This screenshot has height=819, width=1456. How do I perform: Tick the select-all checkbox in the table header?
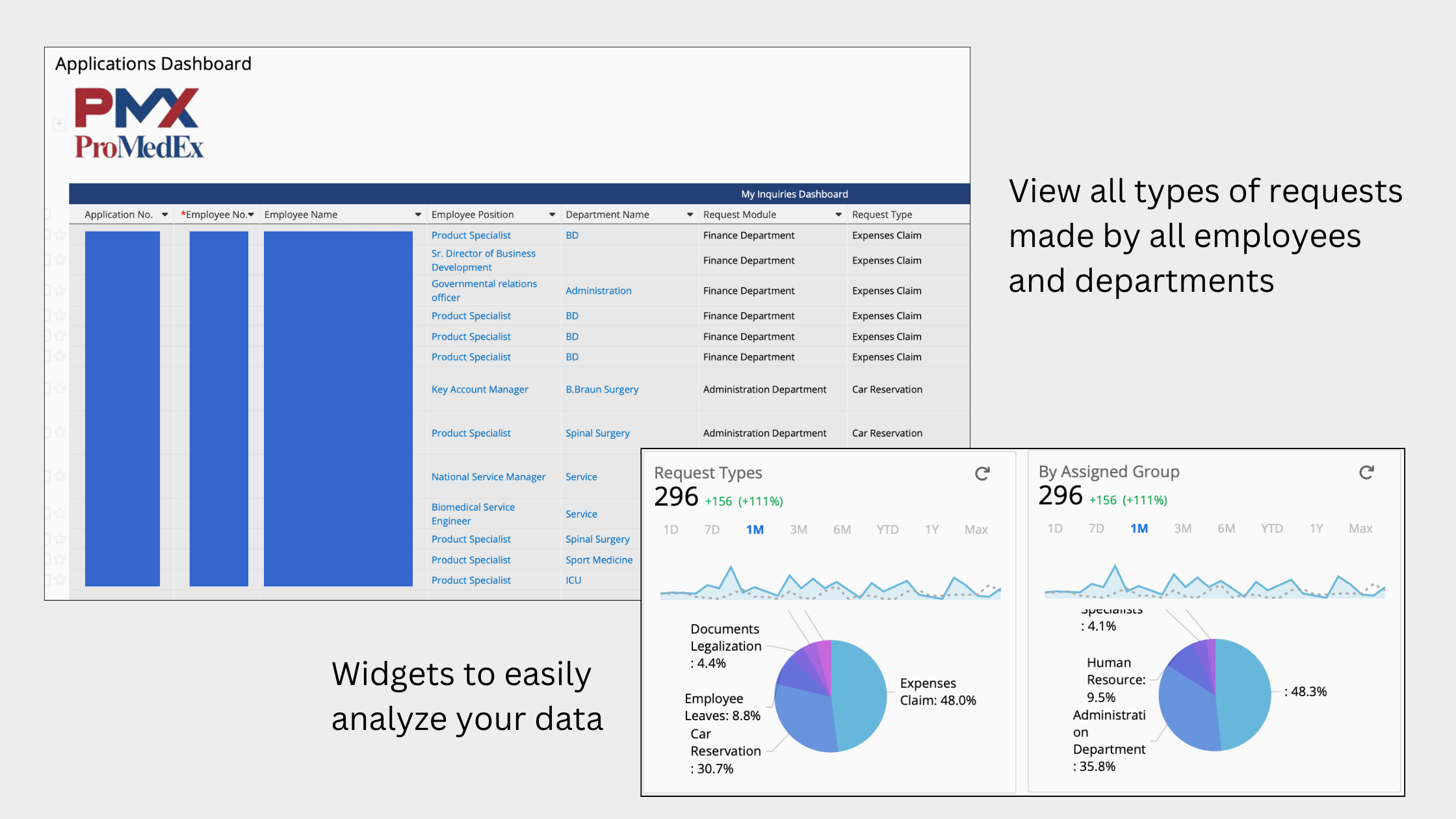coord(47,214)
